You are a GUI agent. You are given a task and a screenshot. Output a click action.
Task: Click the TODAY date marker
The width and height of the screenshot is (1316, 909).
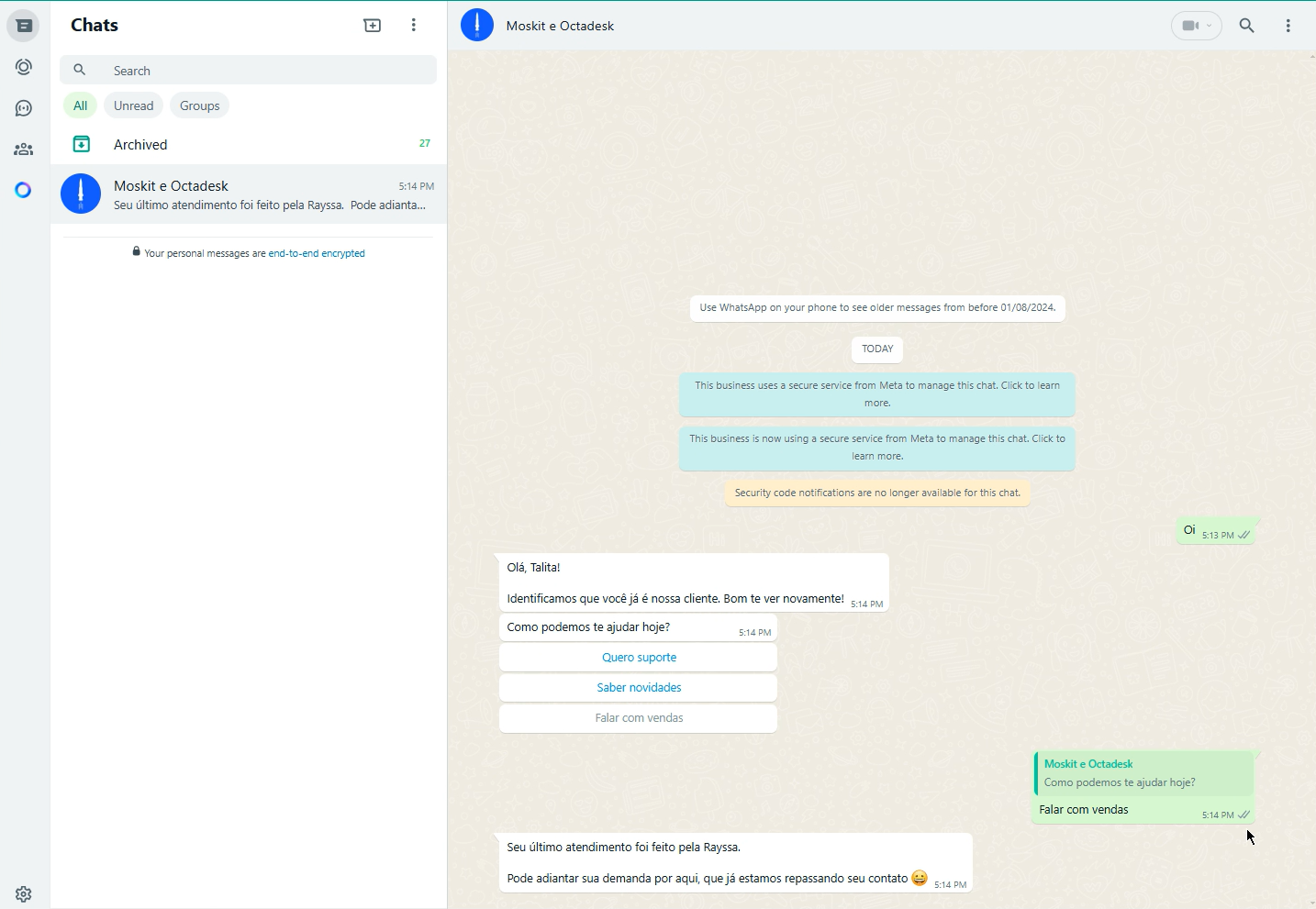878,349
